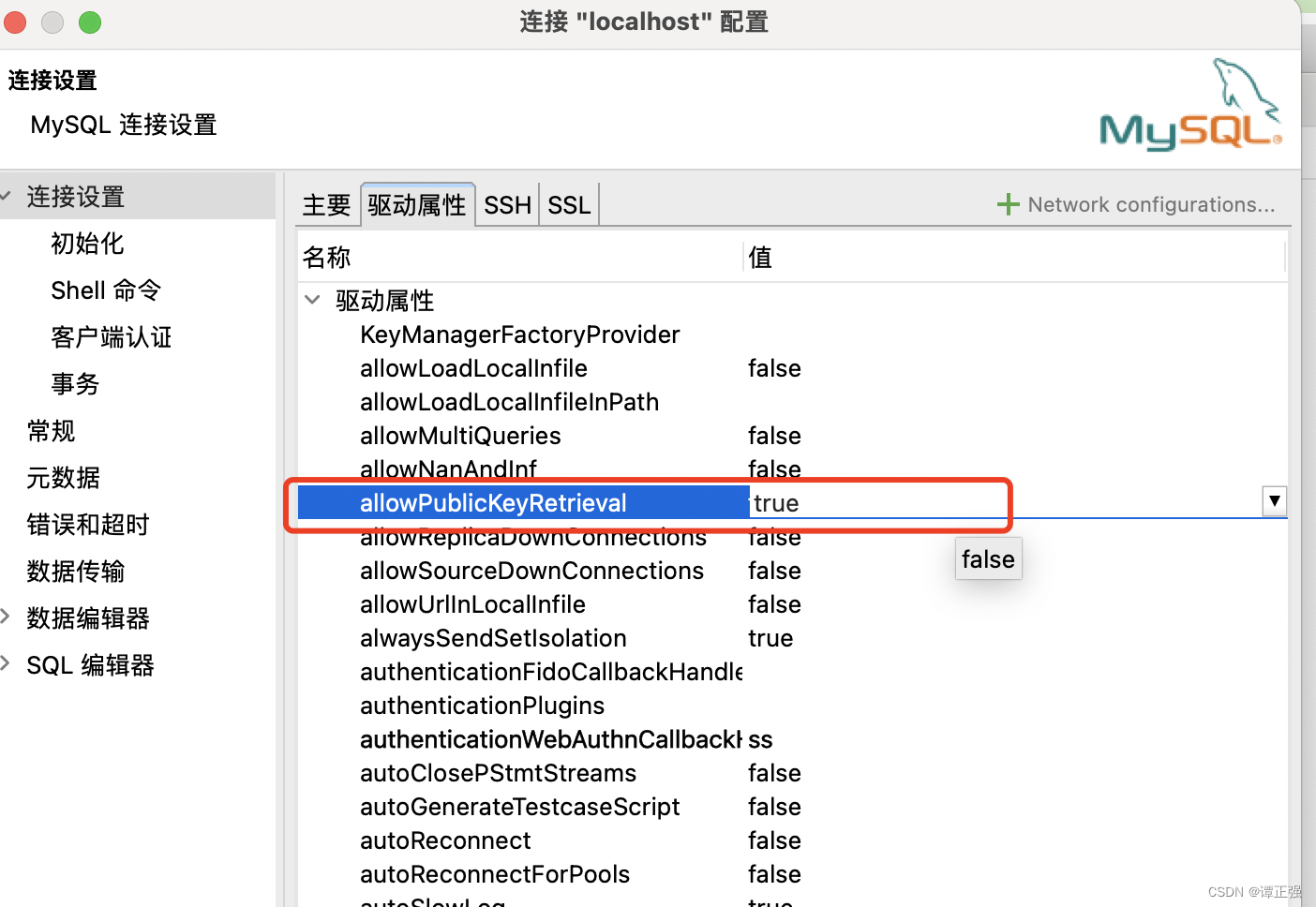Image resolution: width=1316 pixels, height=907 pixels.
Task: Click the green plus Network configurations icon
Action: [1008, 204]
